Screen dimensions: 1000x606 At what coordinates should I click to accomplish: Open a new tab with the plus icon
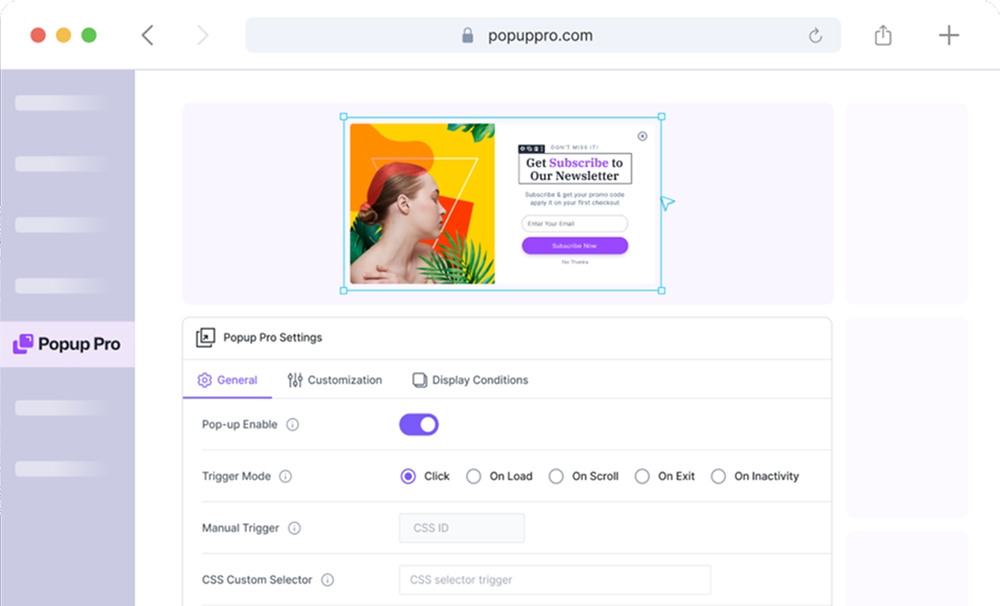(948, 36)
